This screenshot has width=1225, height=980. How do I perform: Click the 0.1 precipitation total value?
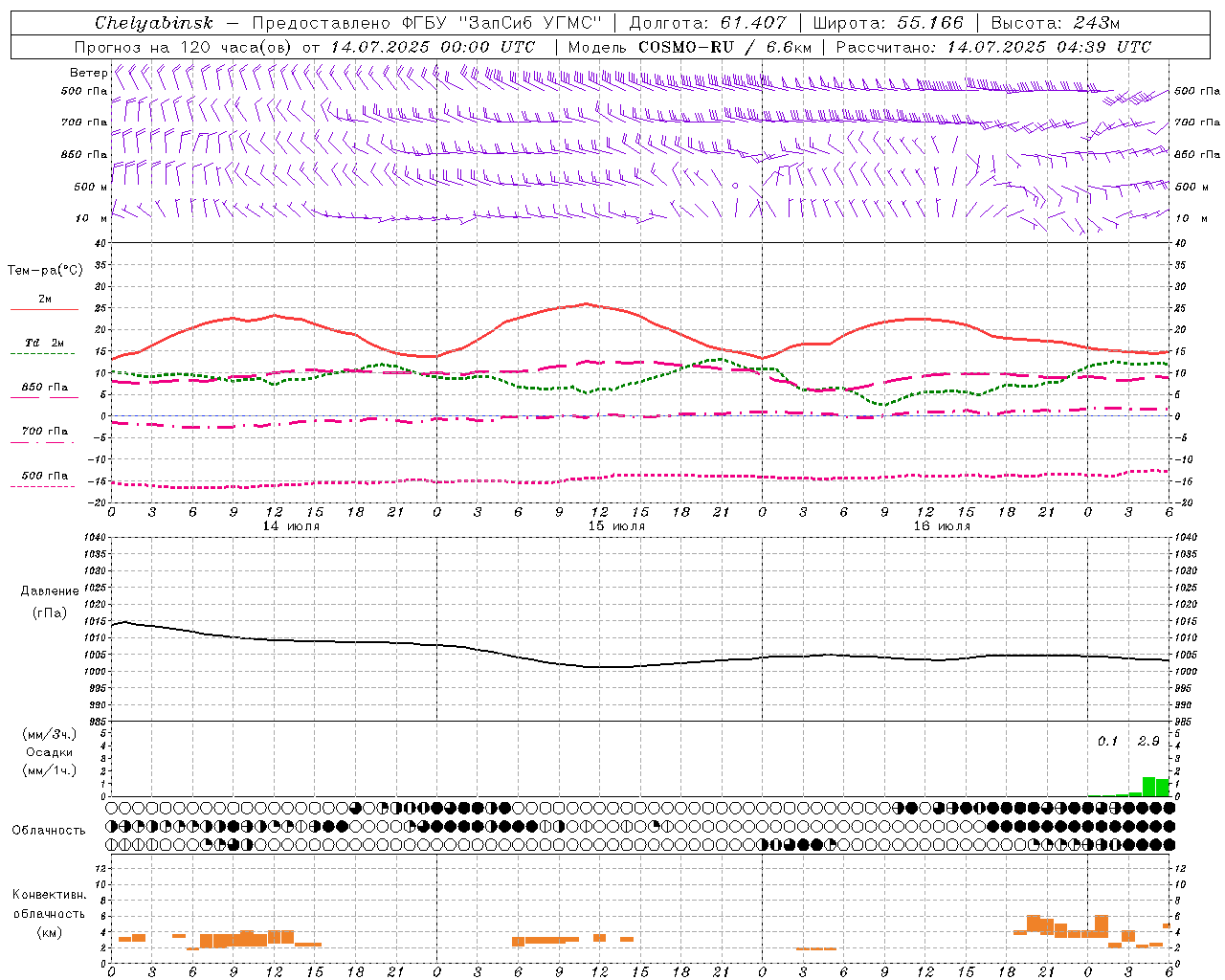tap(1107, 741)
